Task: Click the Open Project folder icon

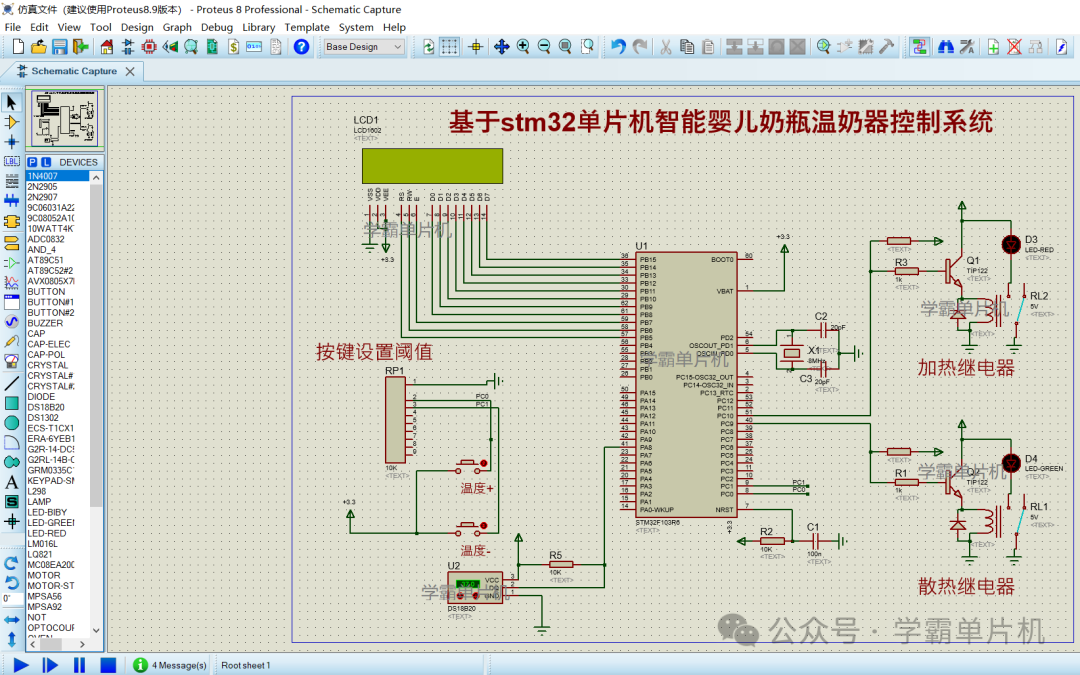Action: [39, 47]
